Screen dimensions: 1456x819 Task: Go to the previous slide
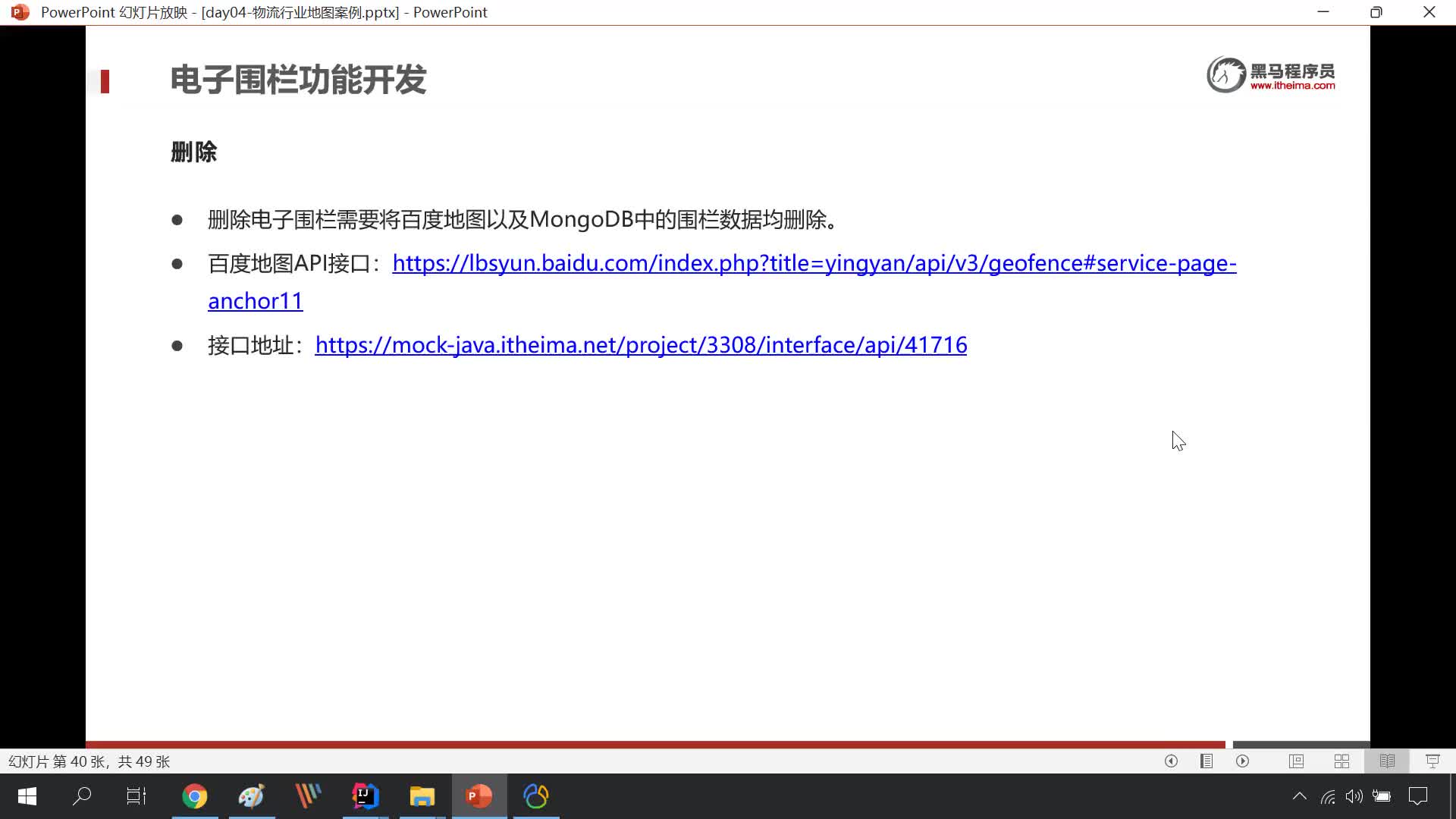pyautogui.click(x=1171, y=761)
